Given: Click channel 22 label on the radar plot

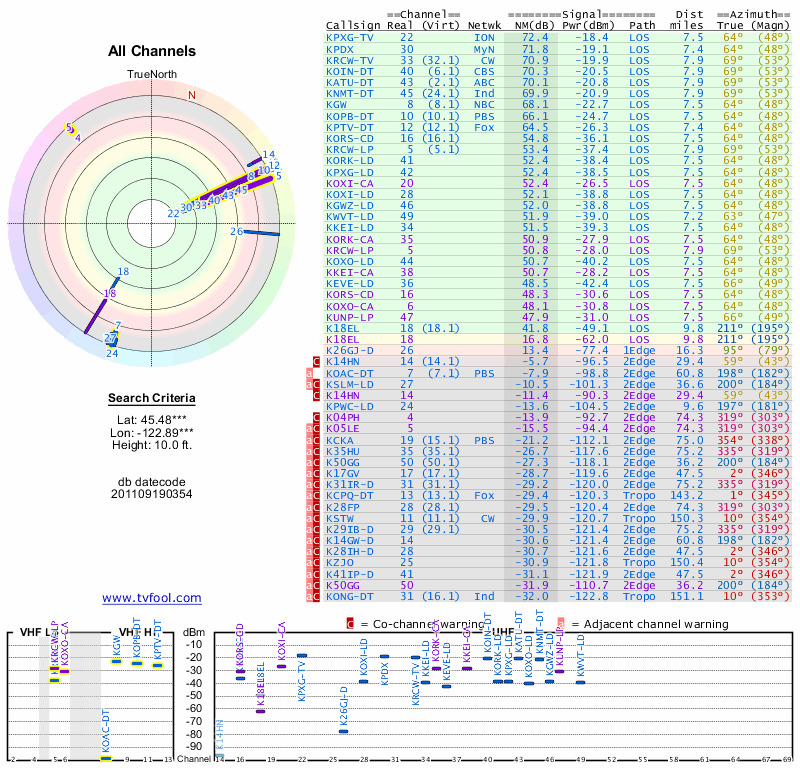Looking at the screenshot, I should (173, 213).
